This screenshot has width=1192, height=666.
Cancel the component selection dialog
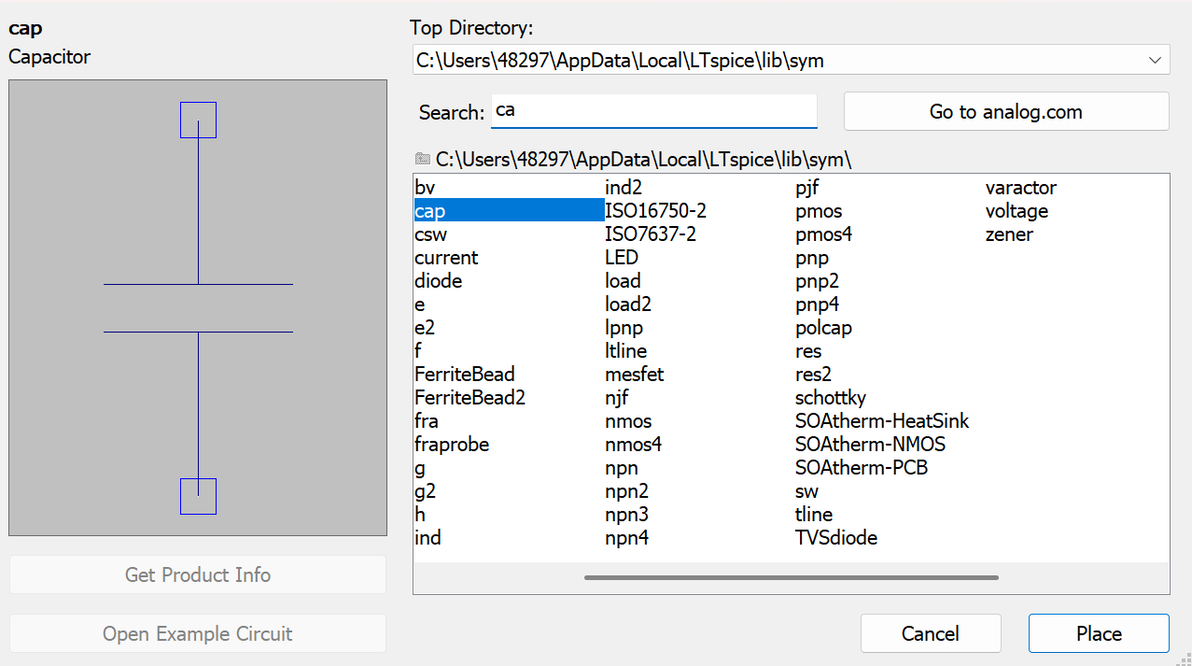pyautogui.click(x=930, y=633)
